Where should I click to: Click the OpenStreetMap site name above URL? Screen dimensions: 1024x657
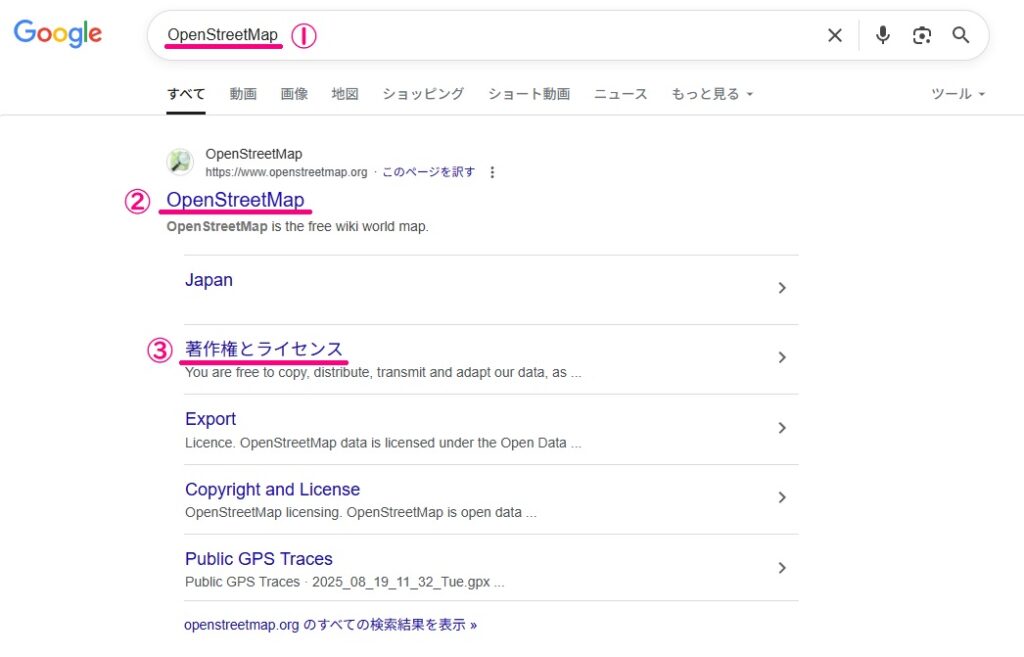pyautogui.click(x=254, y=154)
